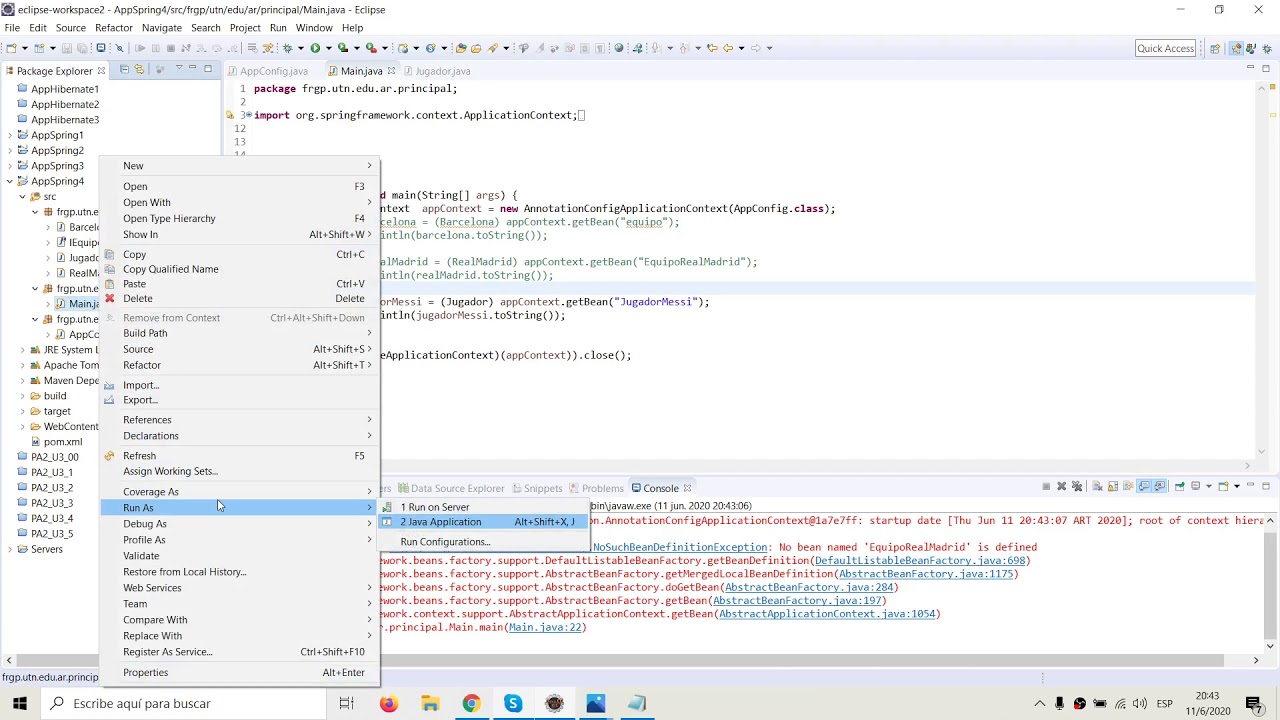Click Remove Launch in Console toolbar

[x=1062, y=487]
